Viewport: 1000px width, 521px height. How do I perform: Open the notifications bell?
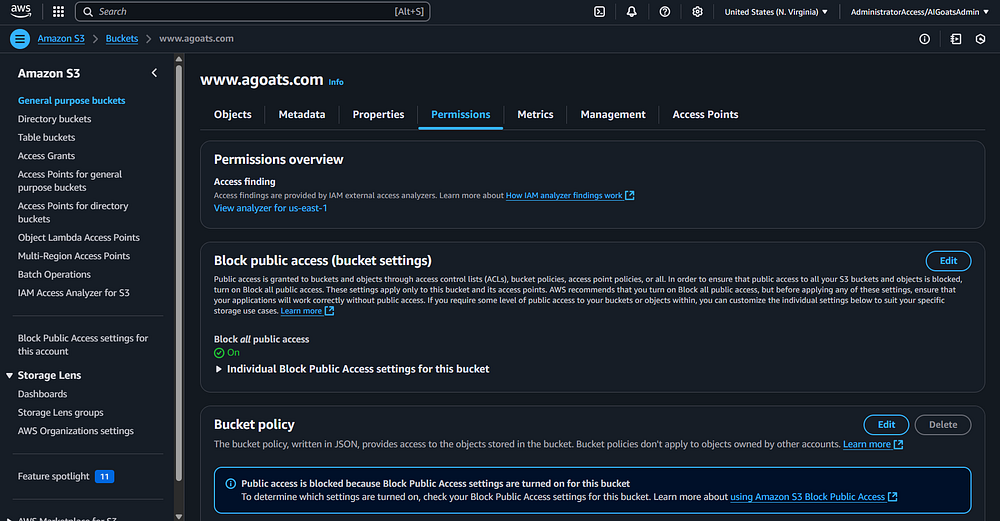coord(632,12)
